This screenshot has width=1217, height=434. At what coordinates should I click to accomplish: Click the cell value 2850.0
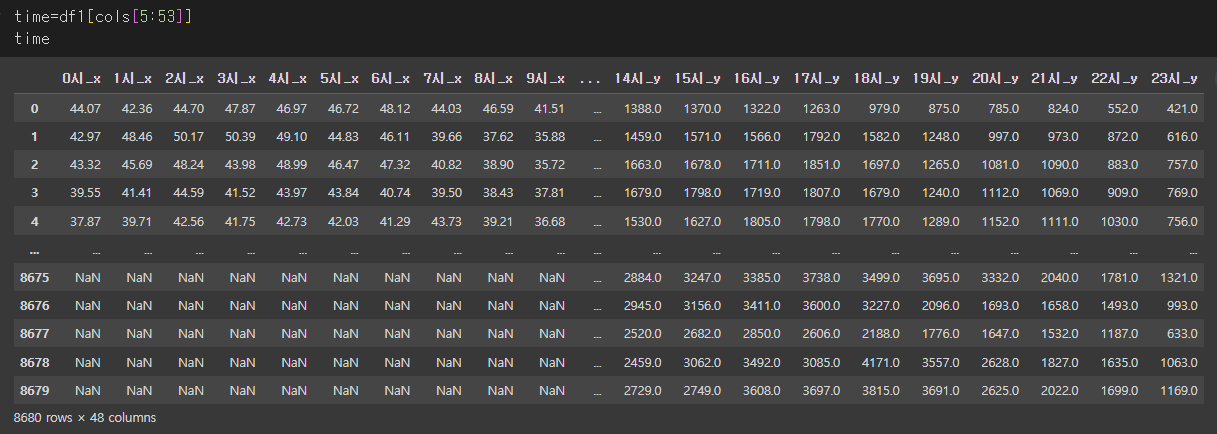point(761,332)
